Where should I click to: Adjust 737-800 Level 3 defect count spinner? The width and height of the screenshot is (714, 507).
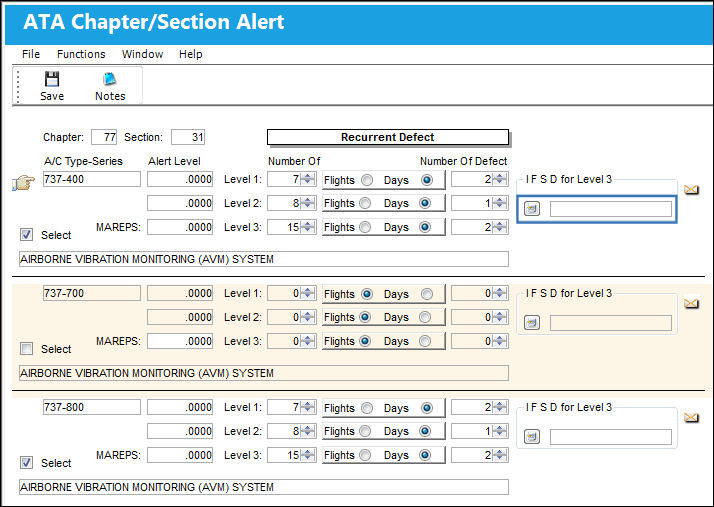[x=500, y=455]
